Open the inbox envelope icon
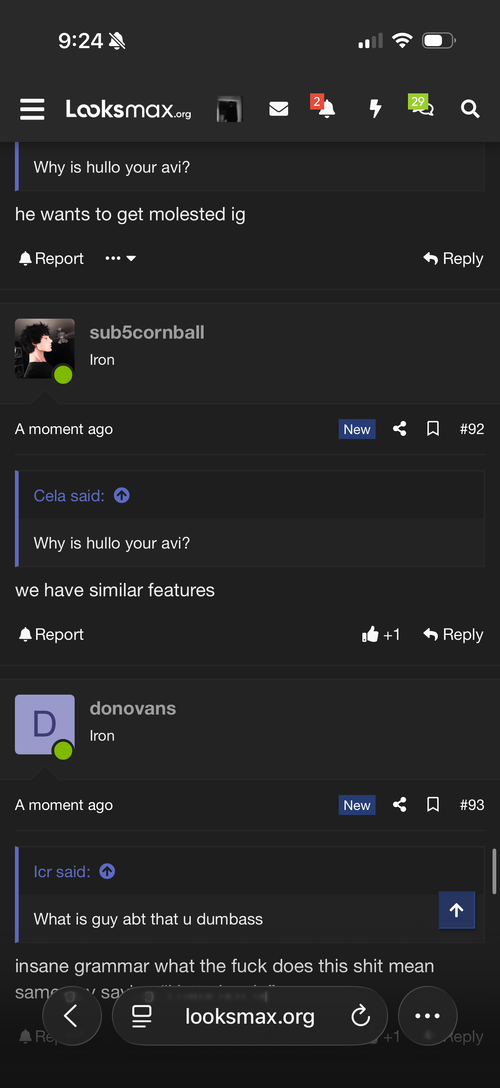 pyautogui.click(x=278, y=109)
